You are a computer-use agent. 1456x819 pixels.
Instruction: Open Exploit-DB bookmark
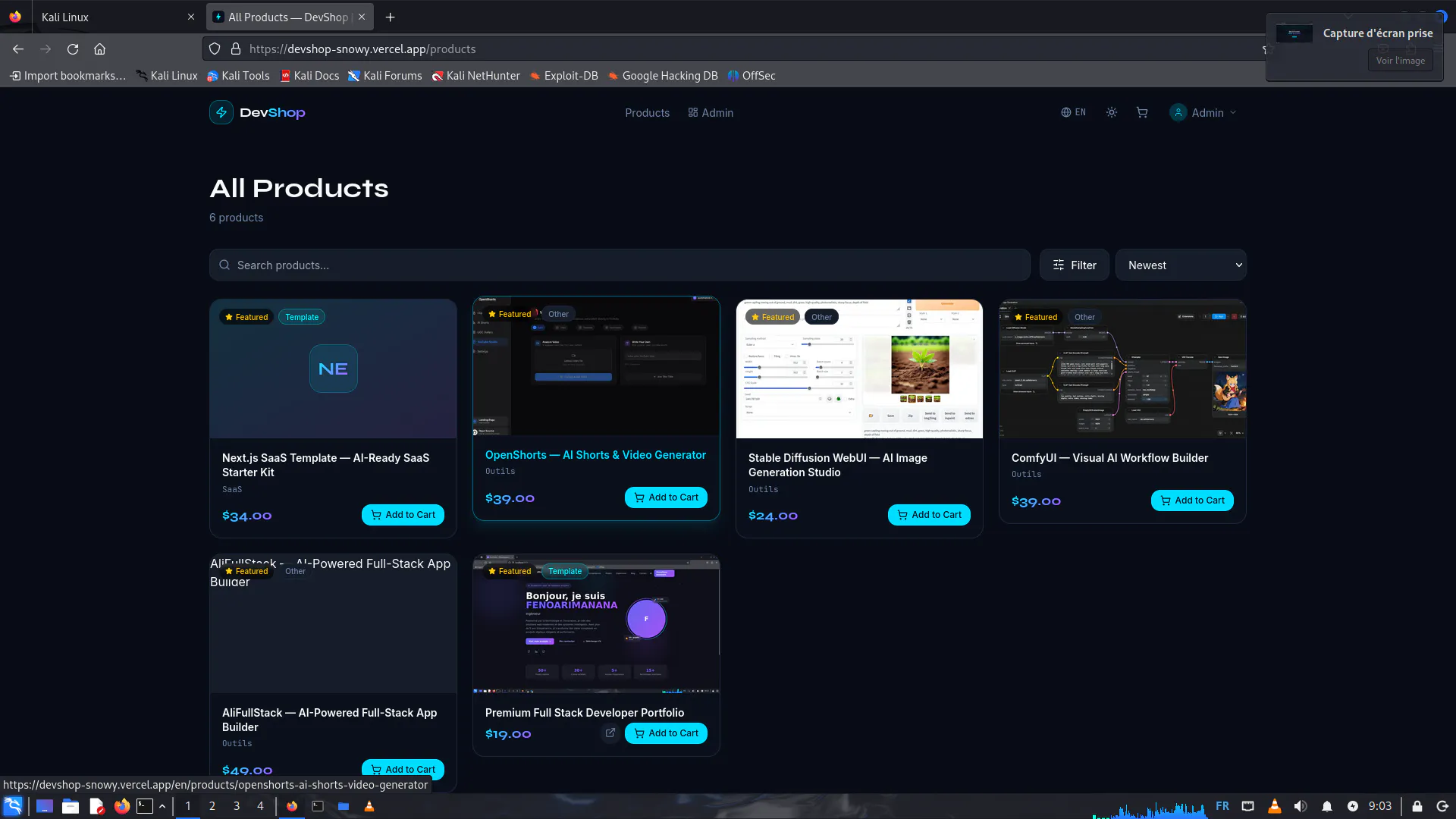pyautogui.click(x=563, y=76)
